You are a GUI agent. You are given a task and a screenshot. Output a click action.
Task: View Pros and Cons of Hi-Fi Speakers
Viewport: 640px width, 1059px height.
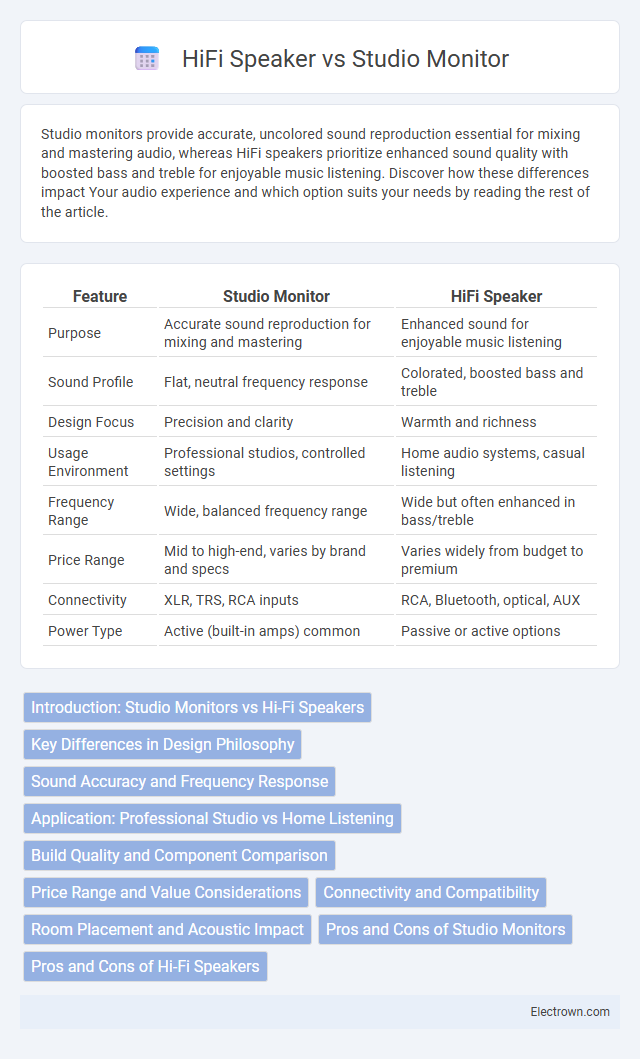tap(145, 966)
